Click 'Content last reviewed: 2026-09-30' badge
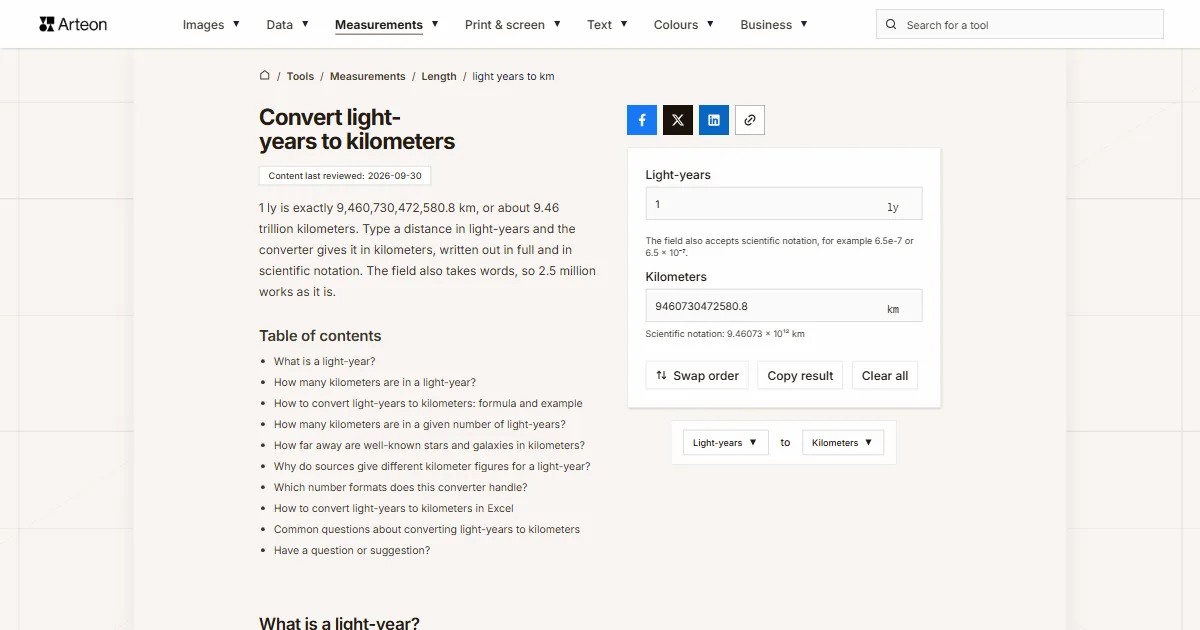The height and width of the screenshot is (630, 1200). 345,176
